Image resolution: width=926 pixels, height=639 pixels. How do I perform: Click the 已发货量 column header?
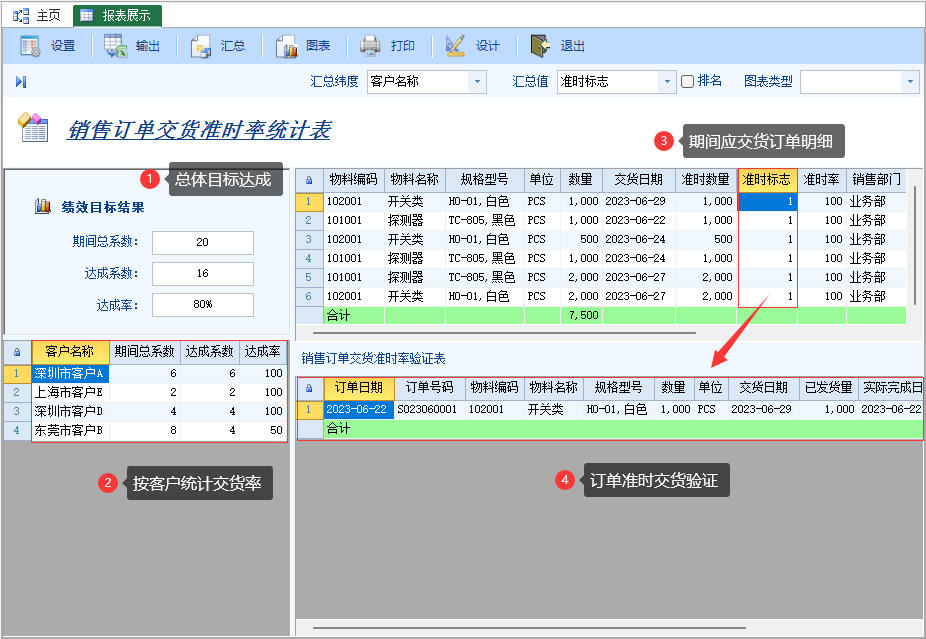pos(829,388)
